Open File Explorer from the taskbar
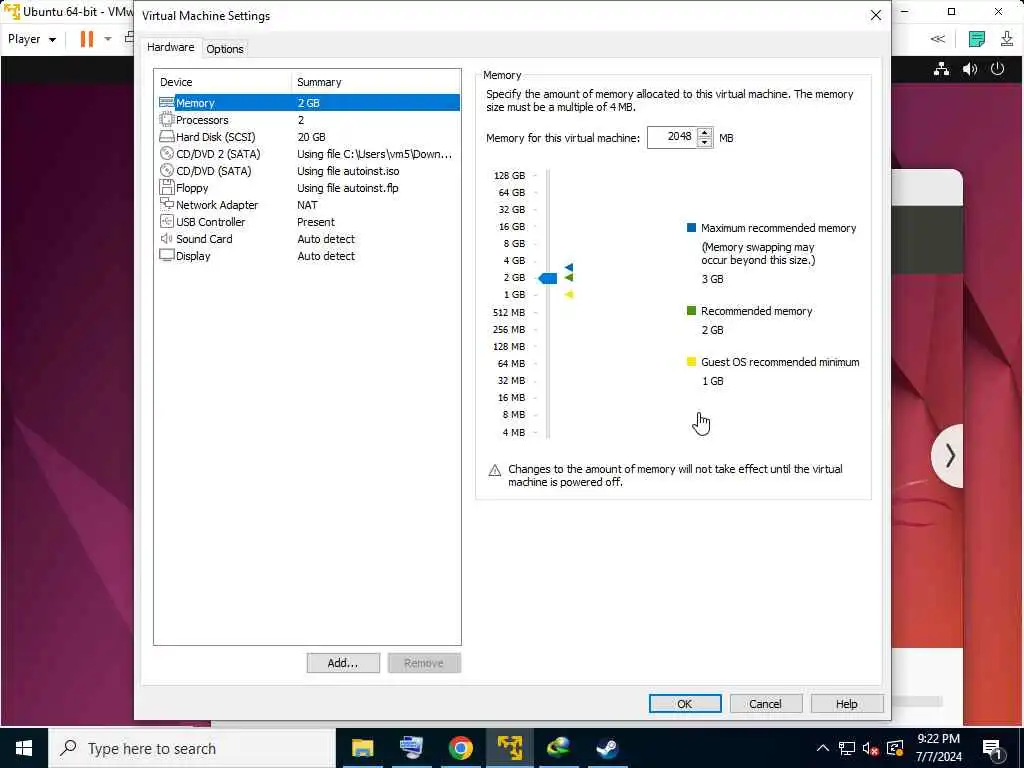Viewport: 1024px width, 768px height. click(362, 748)
